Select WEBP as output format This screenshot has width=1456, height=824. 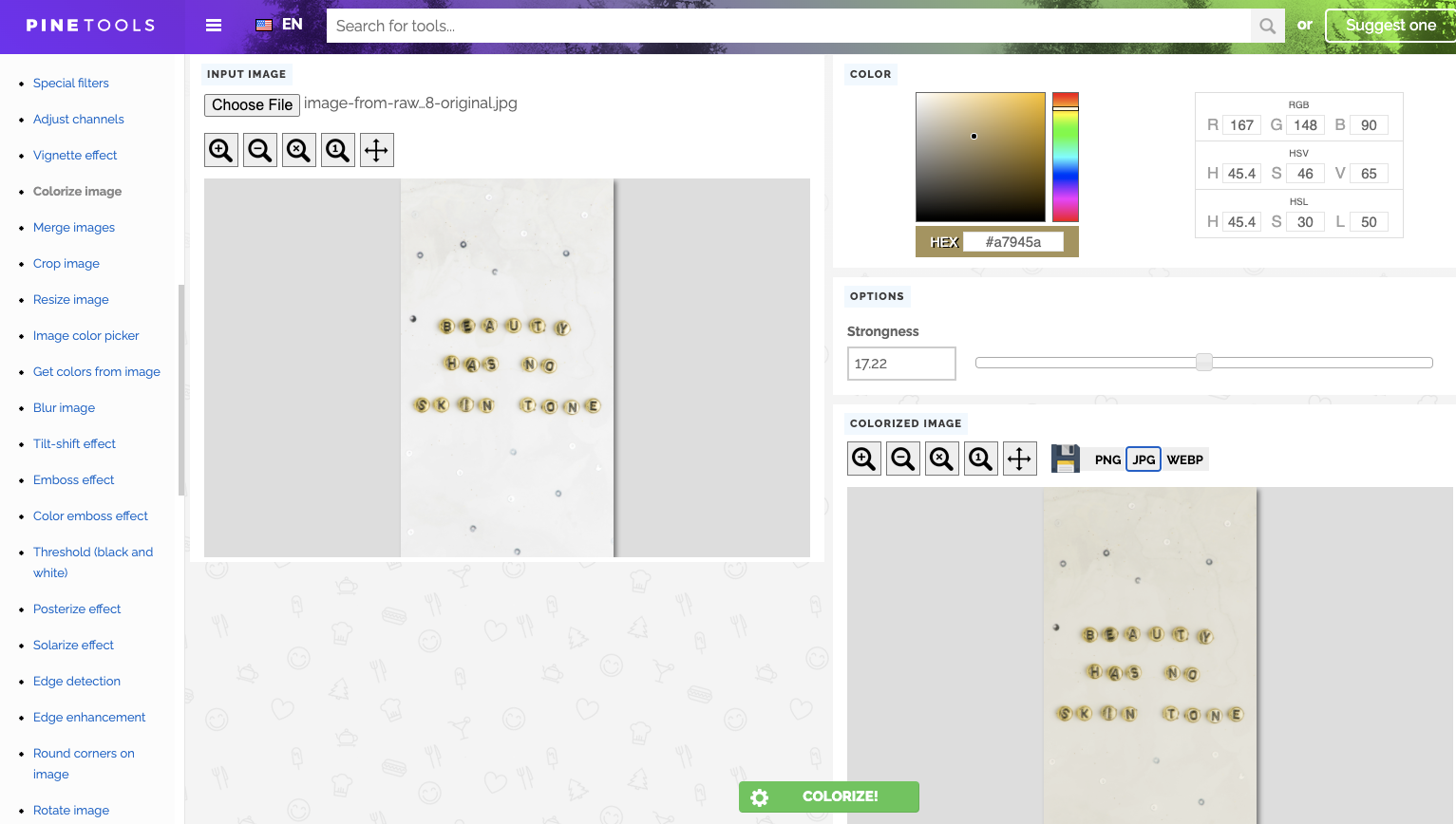1185,459
